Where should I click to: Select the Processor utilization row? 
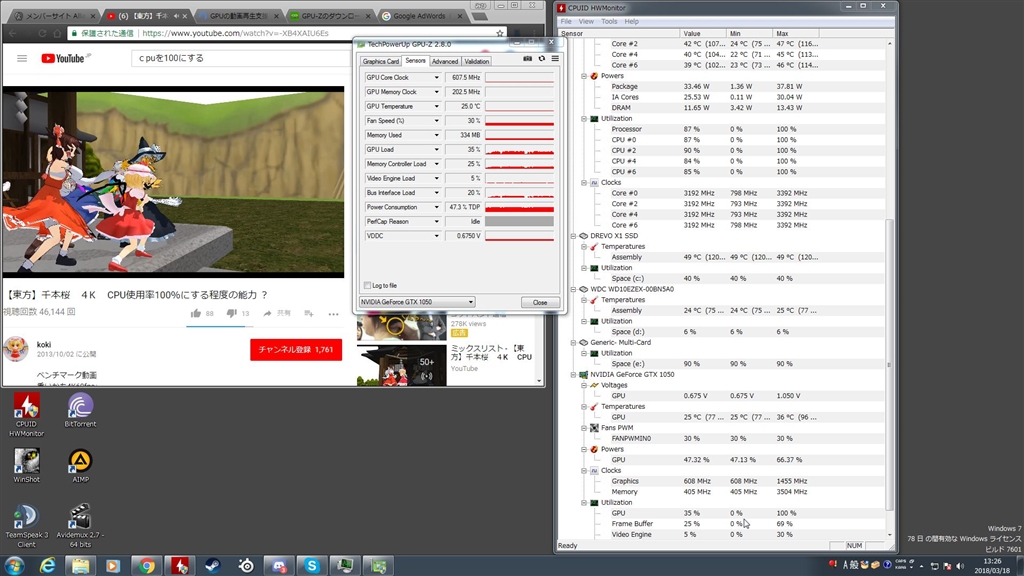click(x=722, y=129)
